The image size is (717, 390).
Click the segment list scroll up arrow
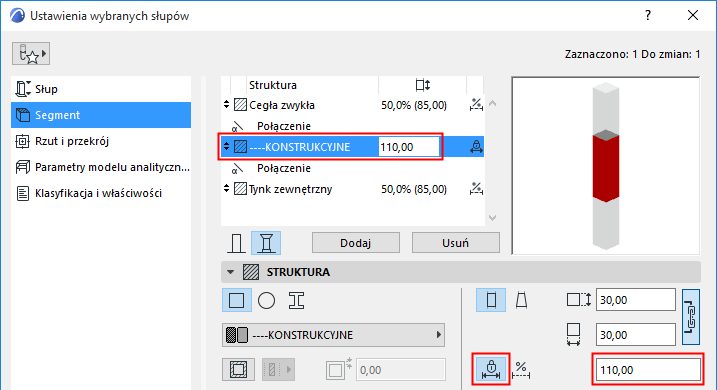pyautogui.click(x=492, y=104)
